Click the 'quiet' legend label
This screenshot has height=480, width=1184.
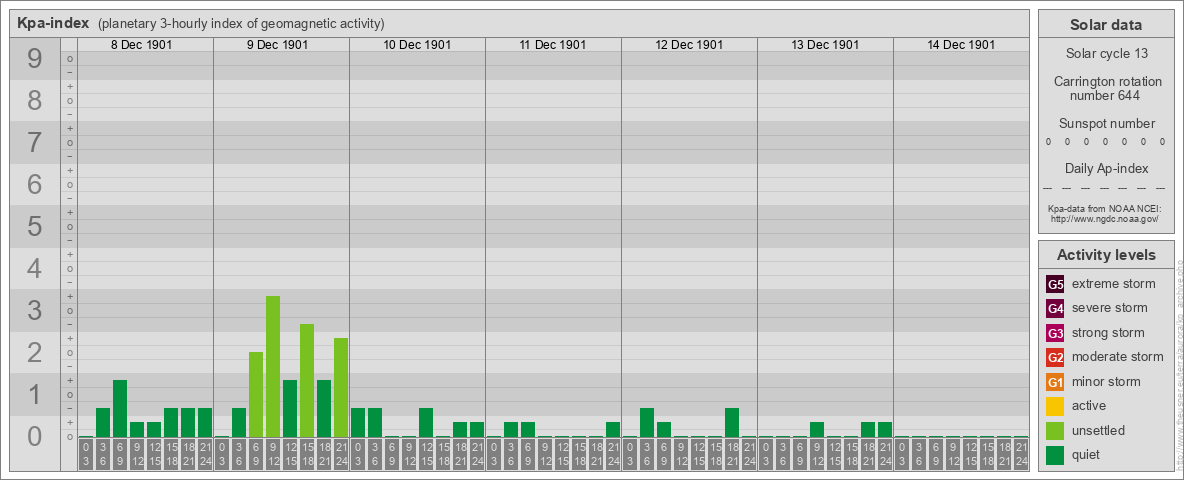click(1086, 454)
